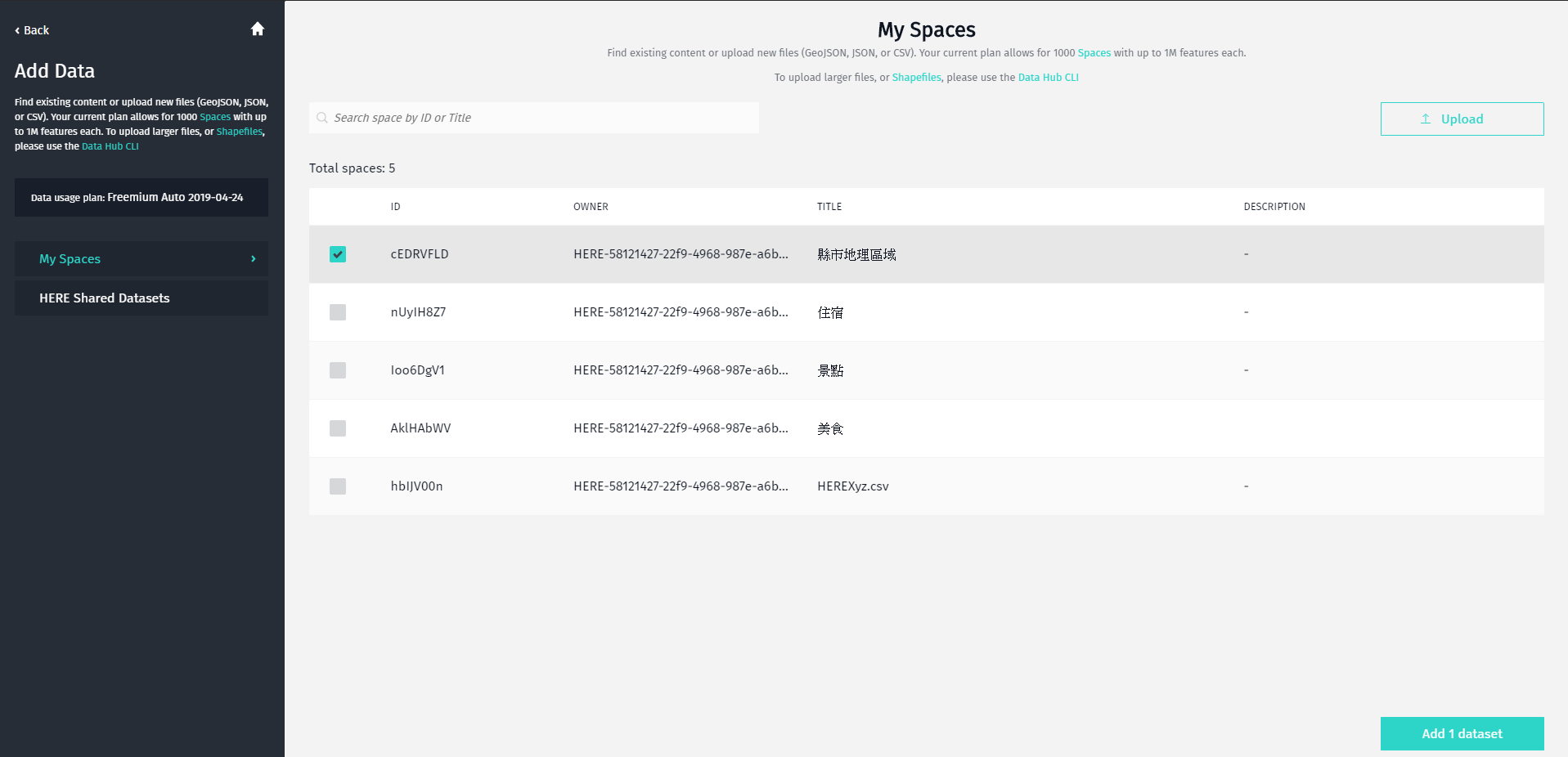Click the Ioo6DgV1 ID cell
Viewport: 1568px width, 757px height.
(418, 370)
